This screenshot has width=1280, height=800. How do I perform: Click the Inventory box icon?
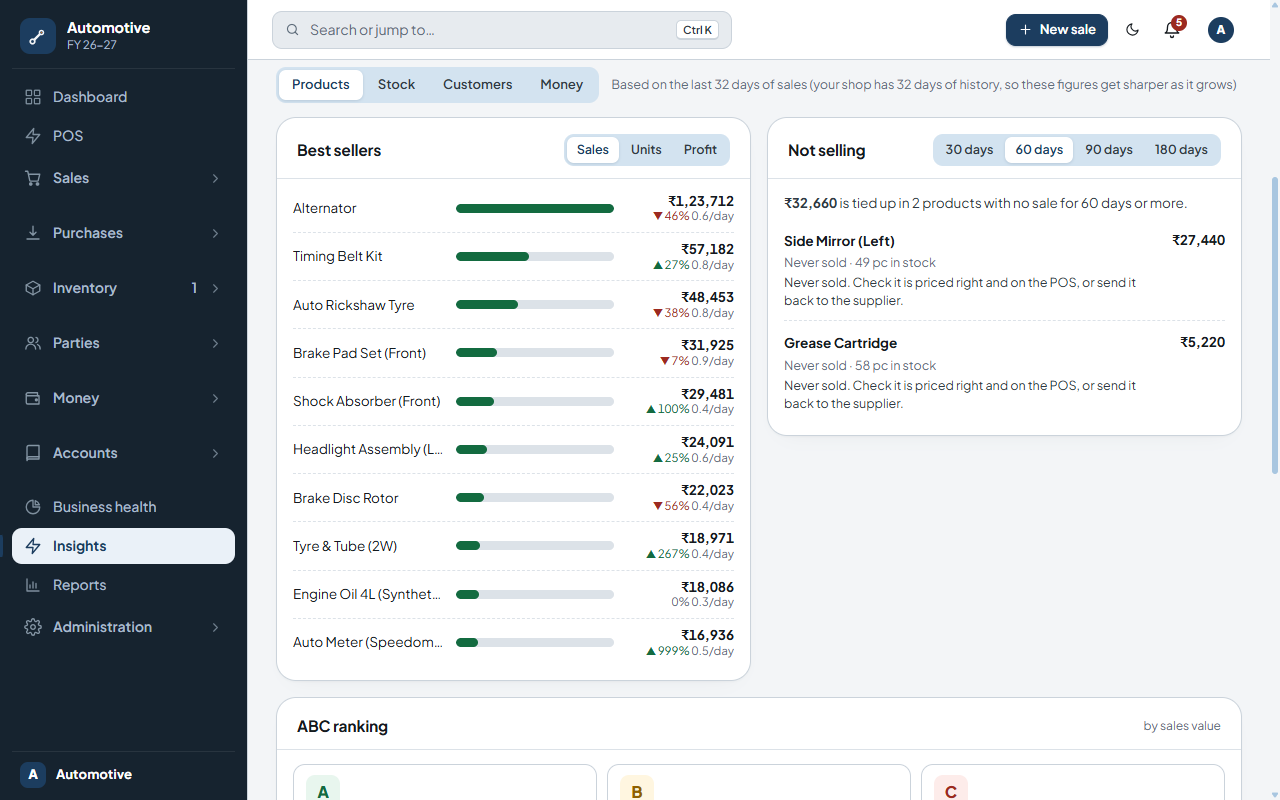pos(33,288)
